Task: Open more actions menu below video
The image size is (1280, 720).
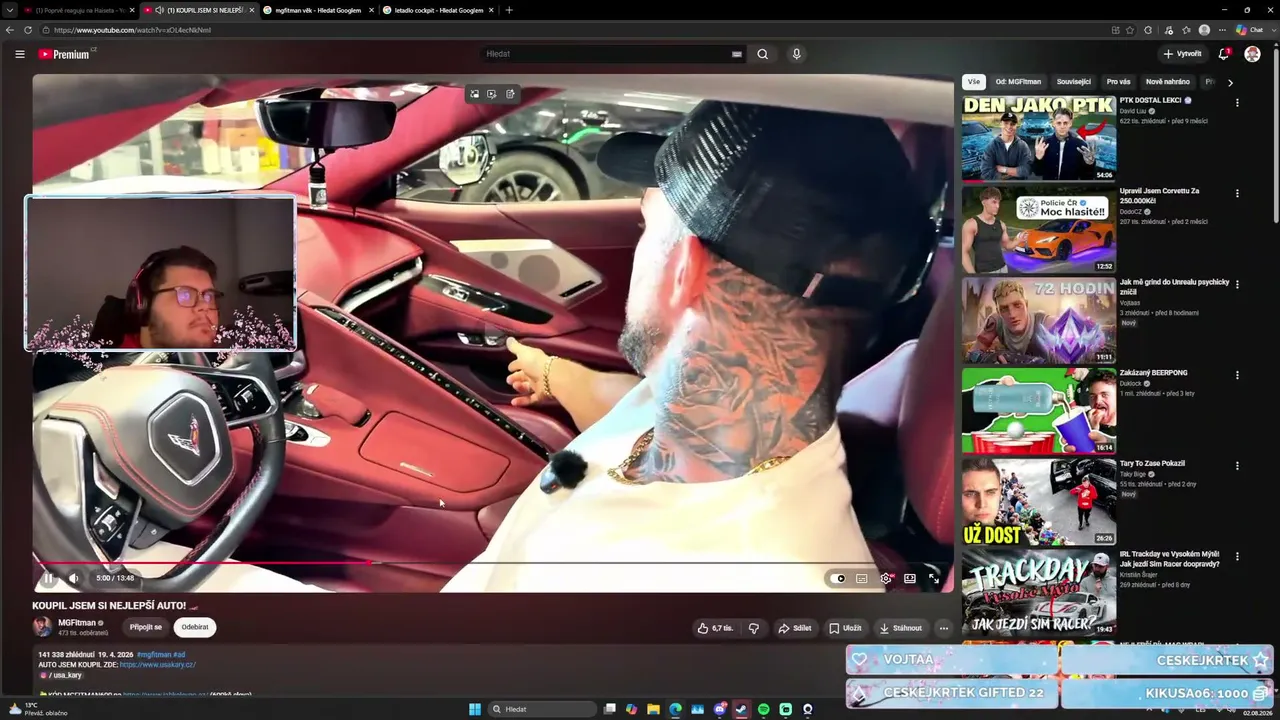Action: [x=944, y=628]
